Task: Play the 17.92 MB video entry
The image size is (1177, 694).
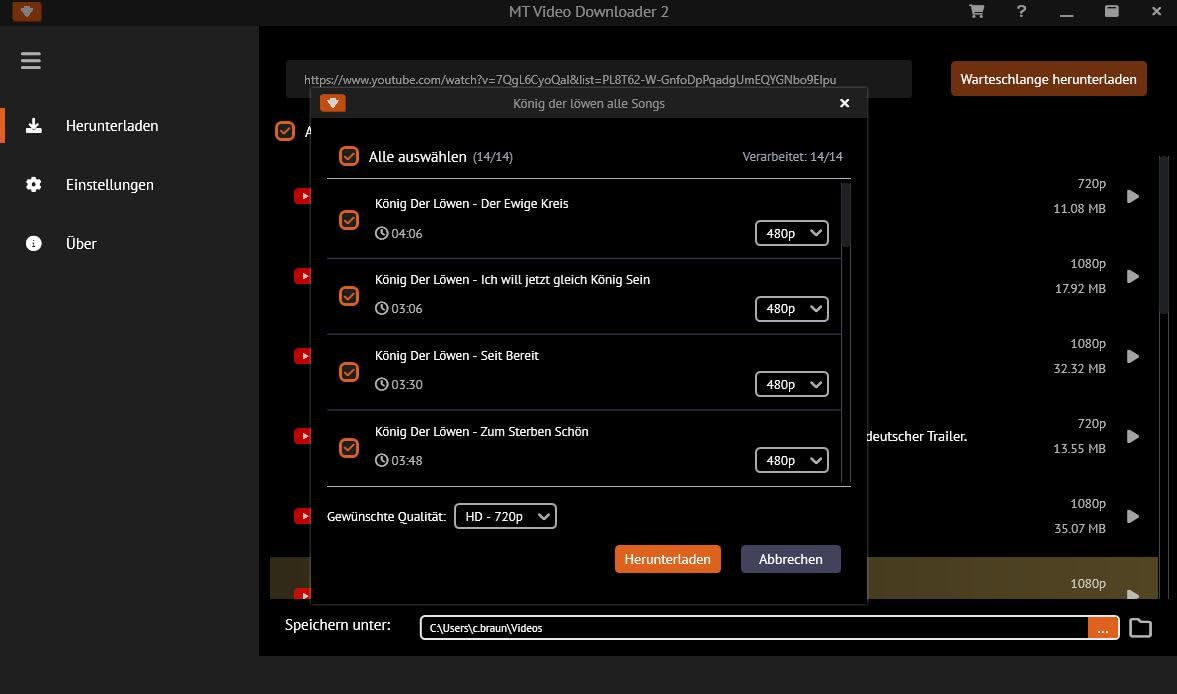Action: (x=1133, y=277)
